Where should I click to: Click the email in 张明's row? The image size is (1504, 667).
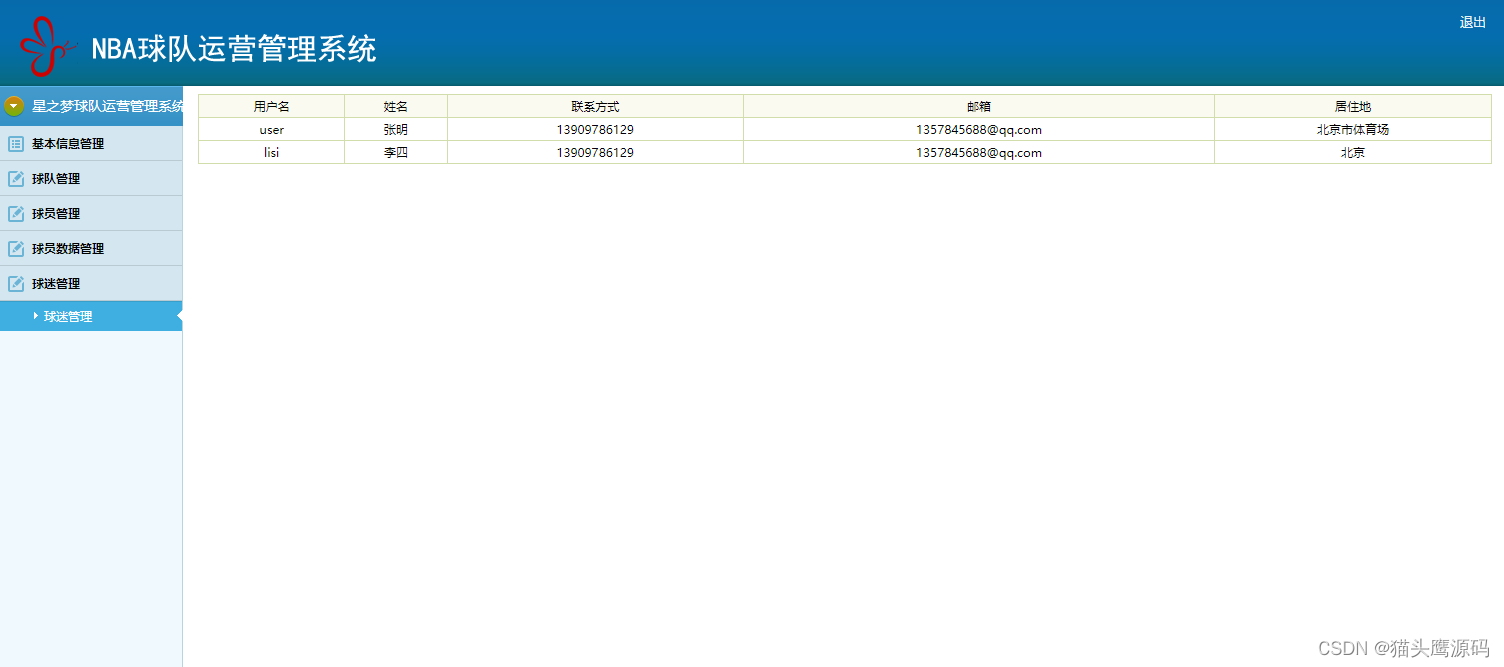[x=979, y=129]
